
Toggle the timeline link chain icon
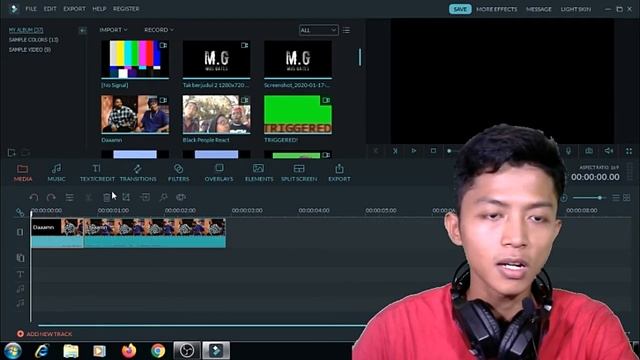[20, 212]
